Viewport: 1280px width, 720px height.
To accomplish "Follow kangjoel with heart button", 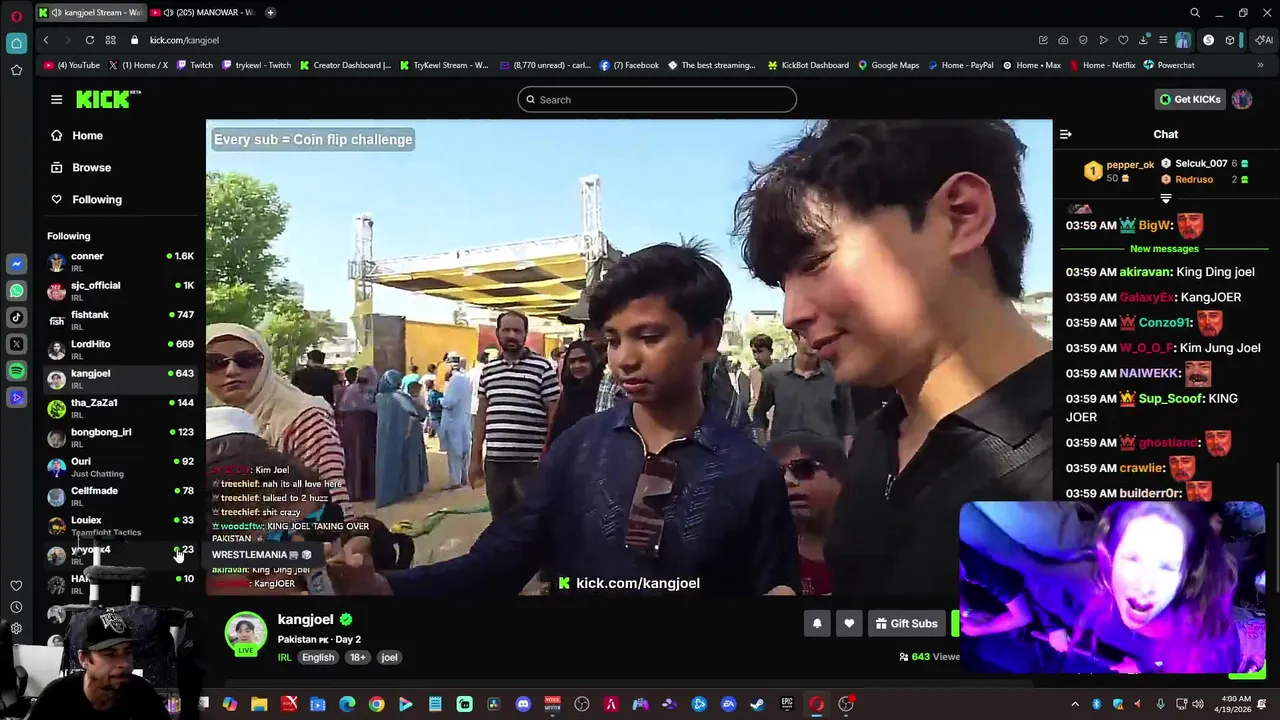I will (849, 623).
